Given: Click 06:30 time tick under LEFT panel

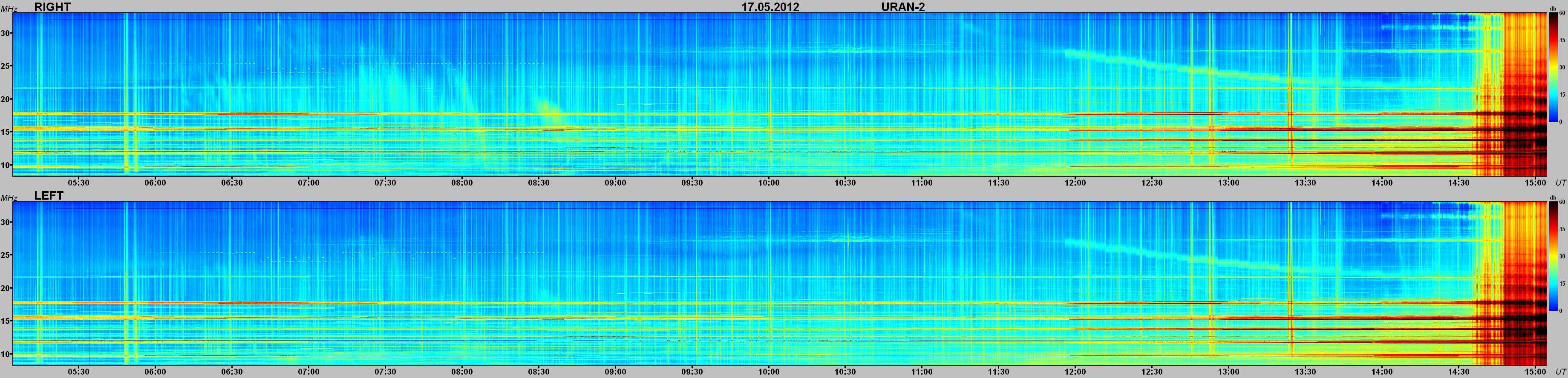Looking at the screenshot, I should (232, 371).
